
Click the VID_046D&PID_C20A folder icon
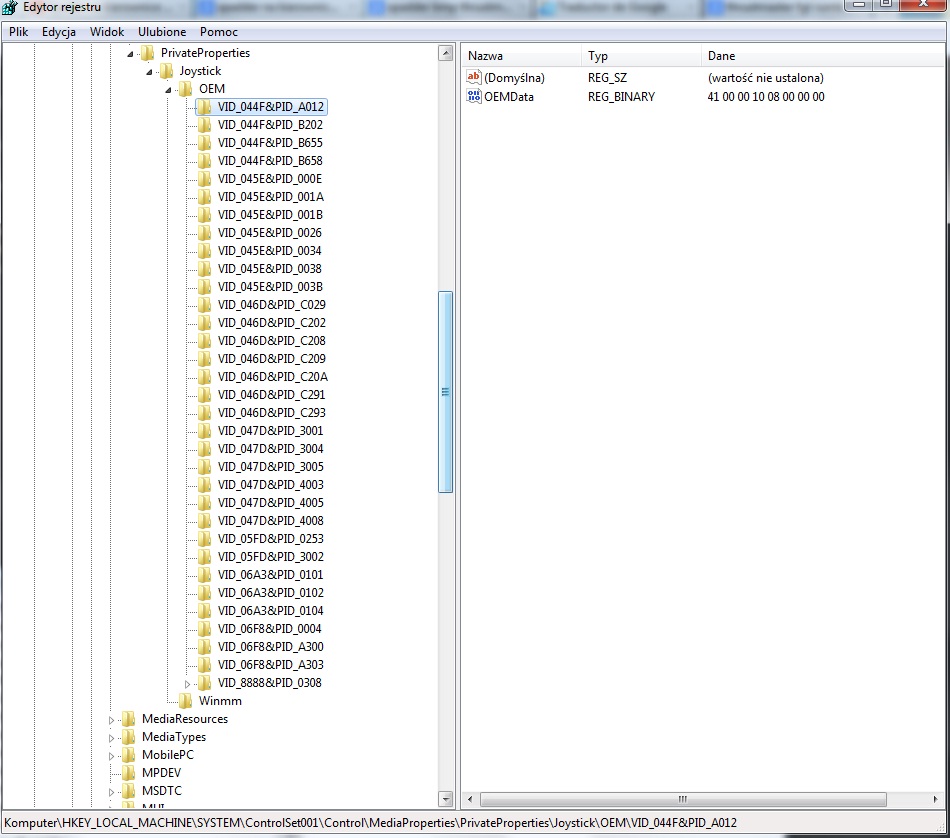click(x=205, y=377)
